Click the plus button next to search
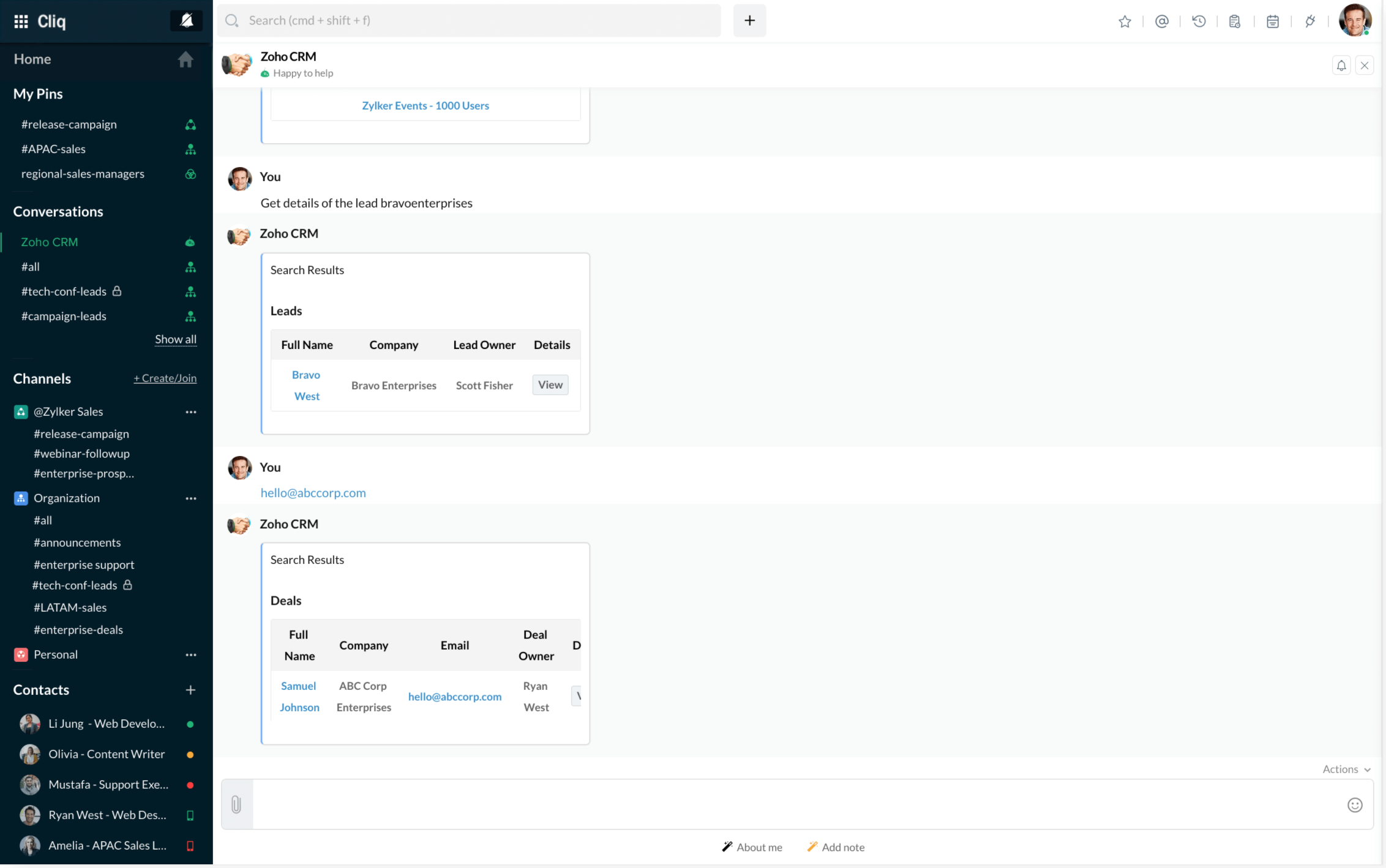Screen dimensions: 1386x868 tap(749, 21)
